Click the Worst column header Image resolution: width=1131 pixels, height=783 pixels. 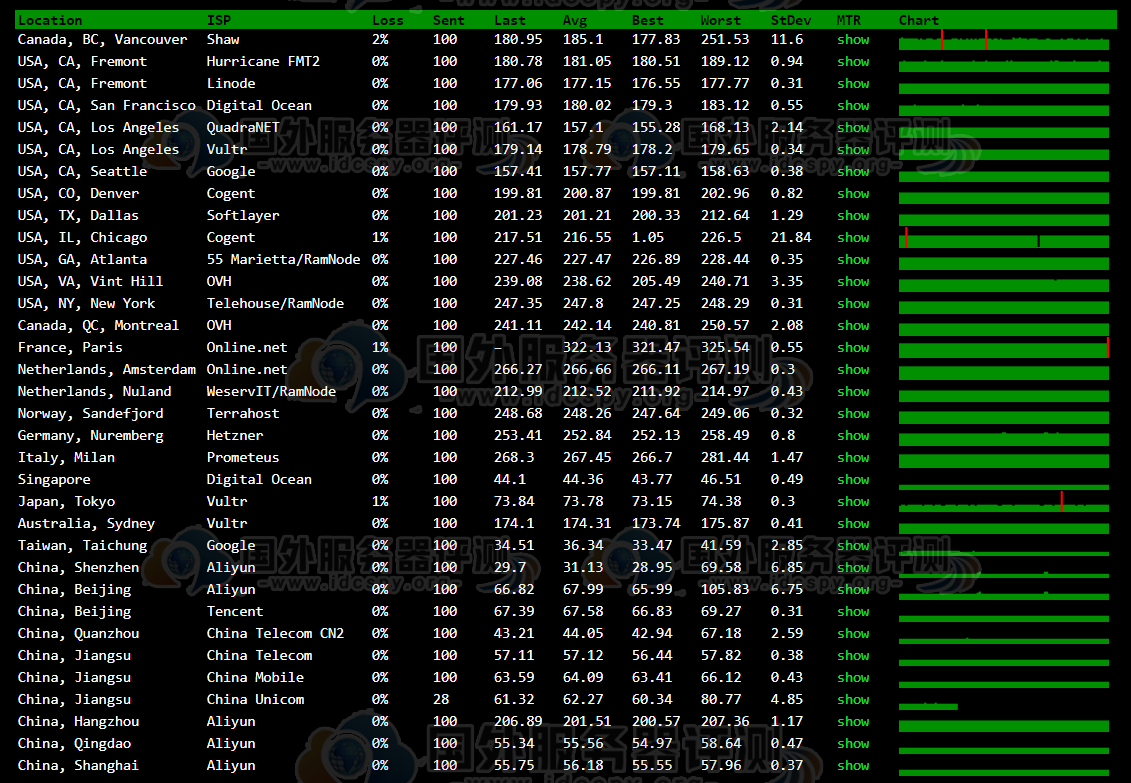point(721,20)
